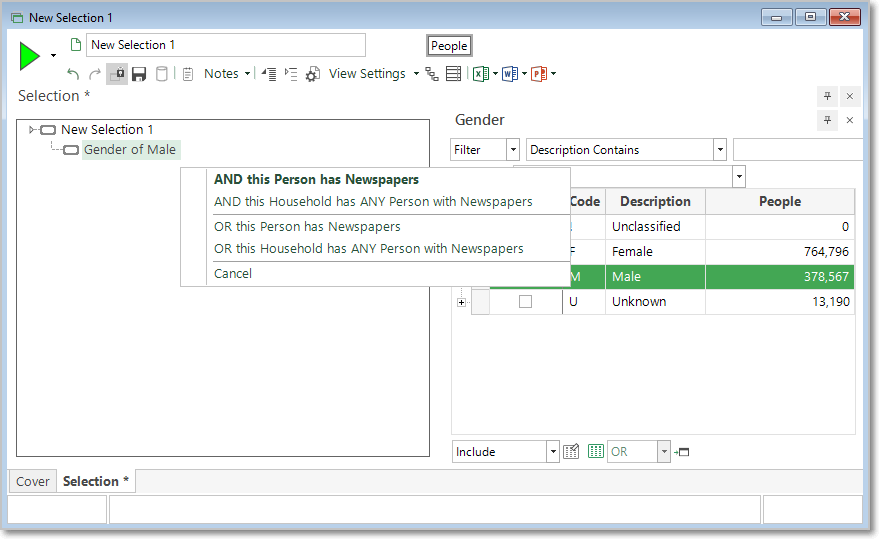879x539 pixels.
Task: Open the dropdown arrow beside the play button
Action: click(x=53, y=56)
